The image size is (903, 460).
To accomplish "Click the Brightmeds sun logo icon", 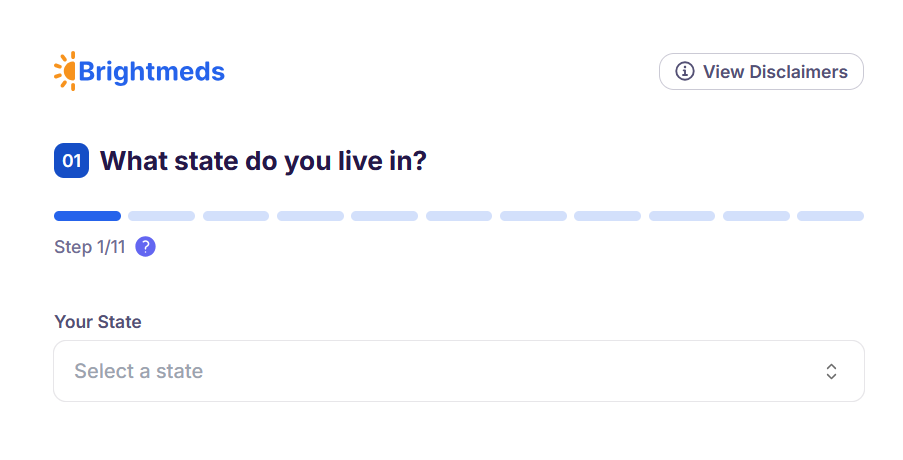I will pos(65,71).
